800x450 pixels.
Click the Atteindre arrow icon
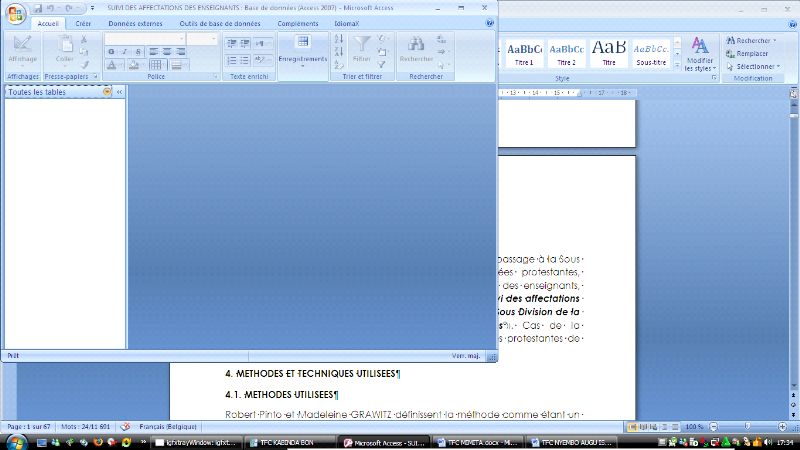click(443, 52)
